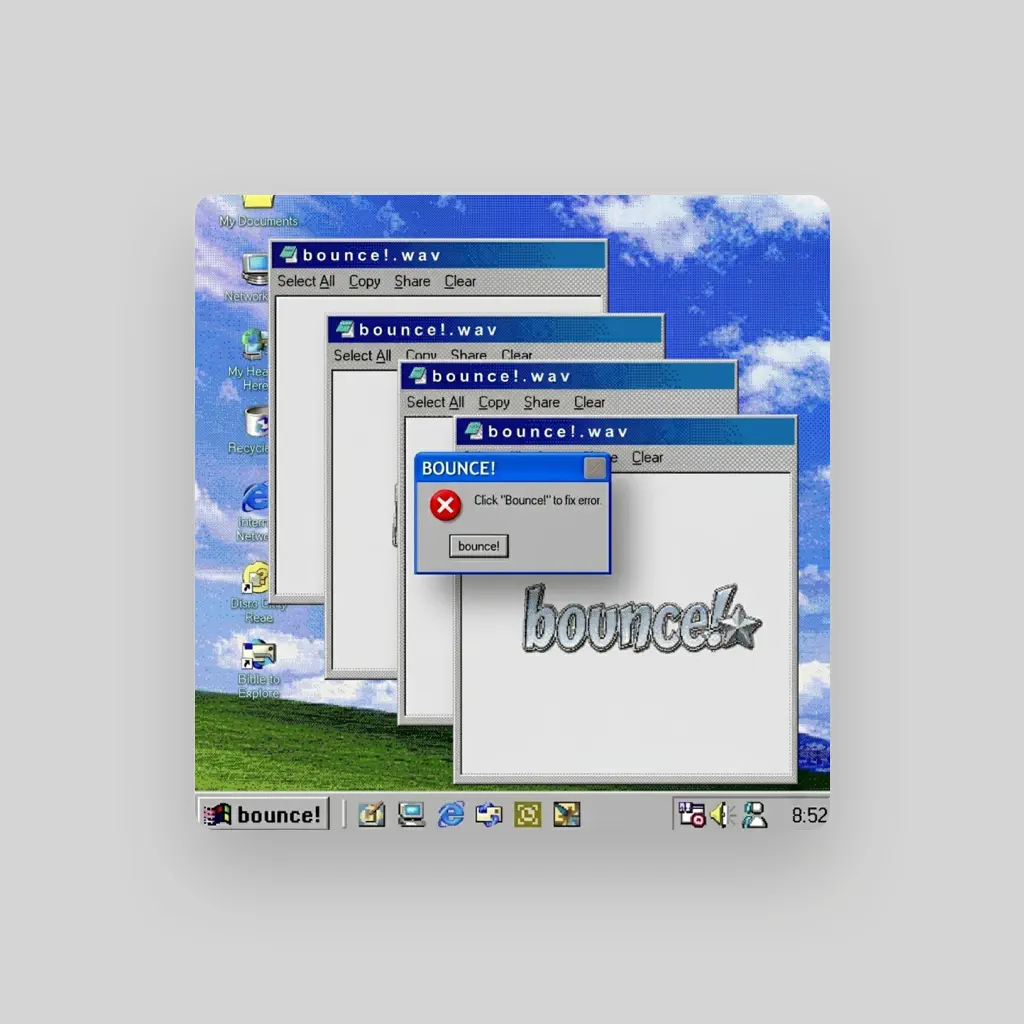The image size is (1024, 1024).
Task: Click the third window's bounce!.wav title text
Action: click(x=501, y=376)
